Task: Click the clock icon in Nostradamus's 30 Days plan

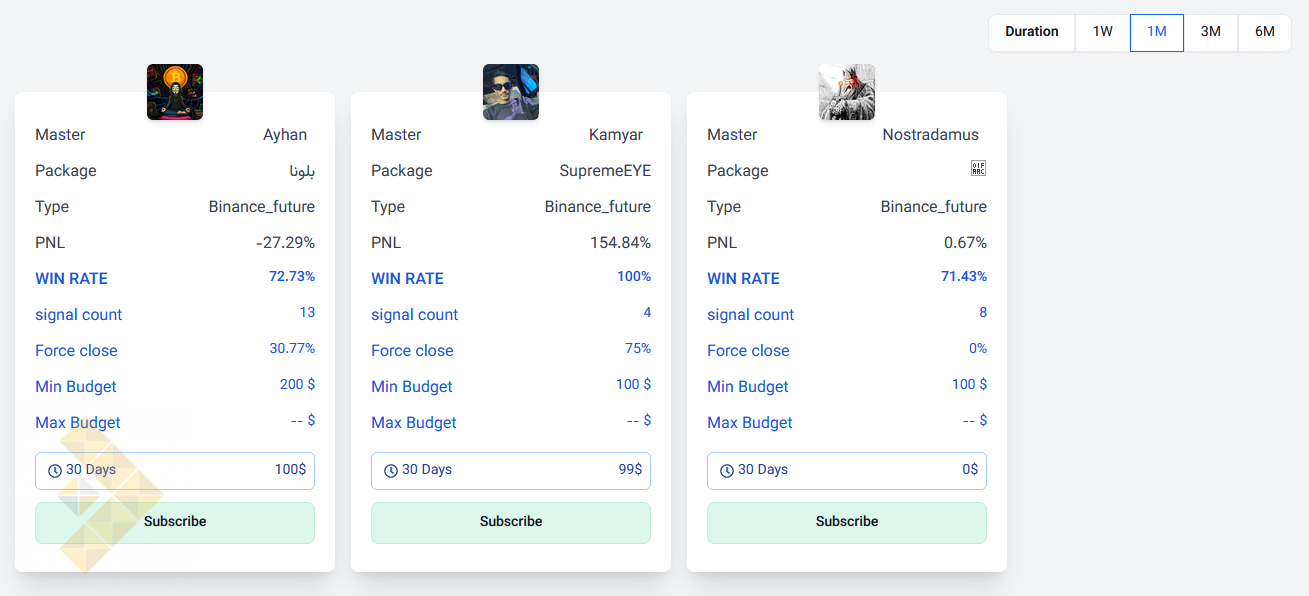Action: click(727, 471)
